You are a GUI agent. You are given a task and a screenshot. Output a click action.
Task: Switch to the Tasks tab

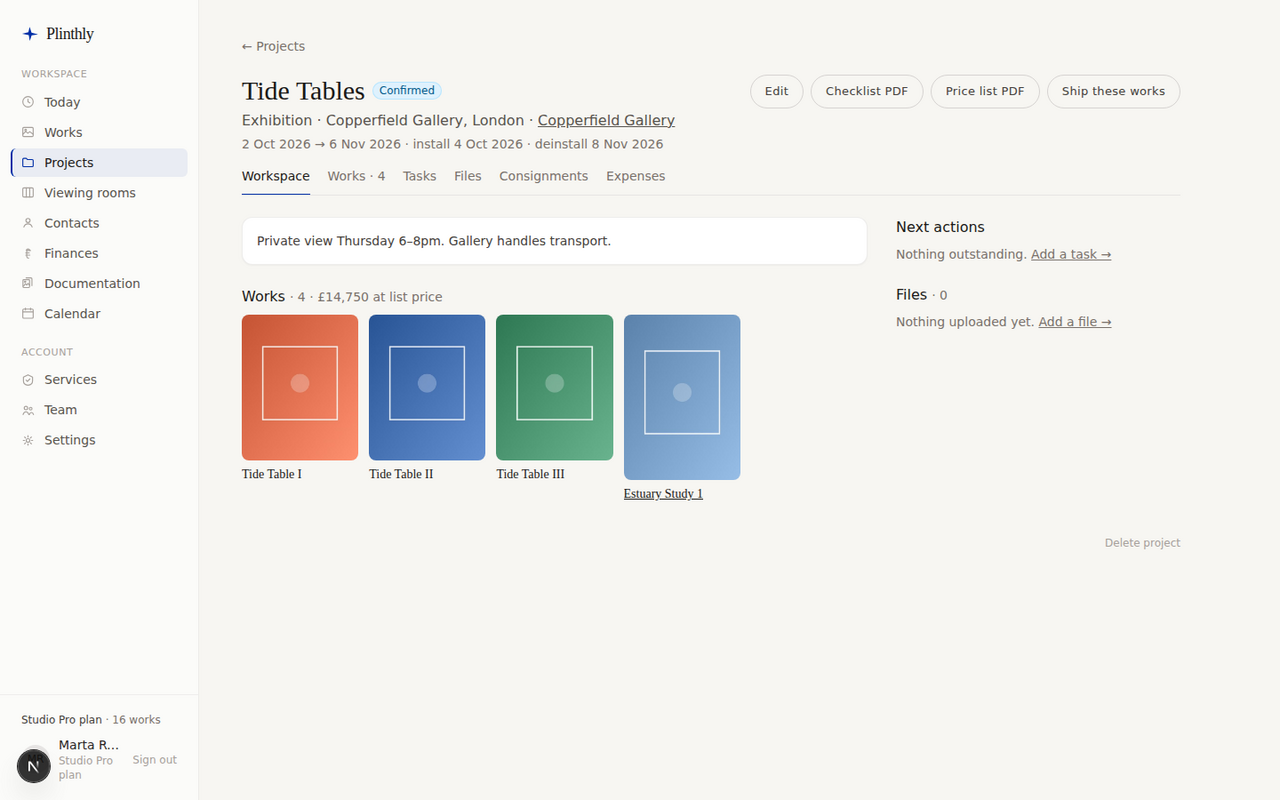(419, 176)
